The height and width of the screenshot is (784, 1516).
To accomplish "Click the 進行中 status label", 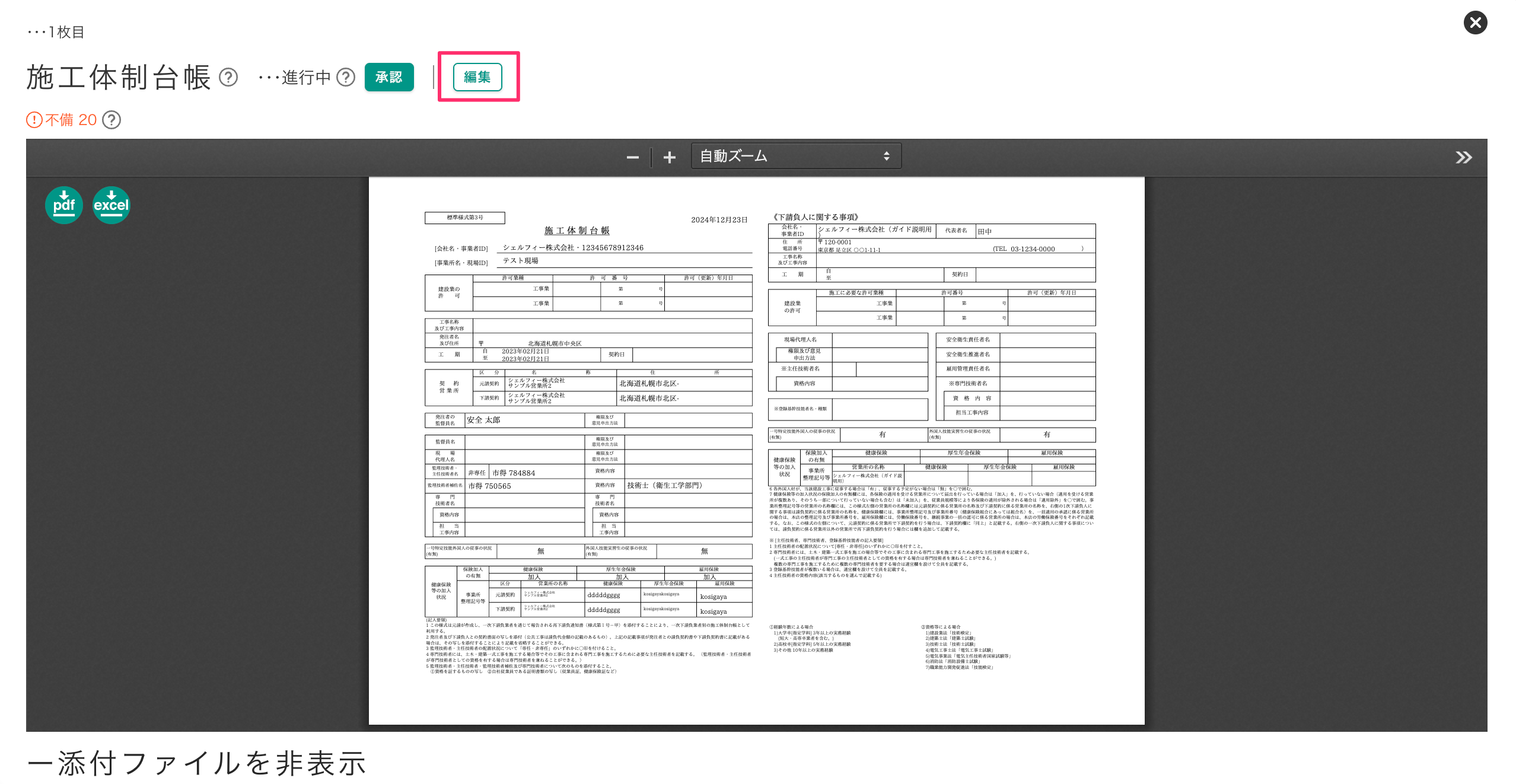I will coord(304,77).
